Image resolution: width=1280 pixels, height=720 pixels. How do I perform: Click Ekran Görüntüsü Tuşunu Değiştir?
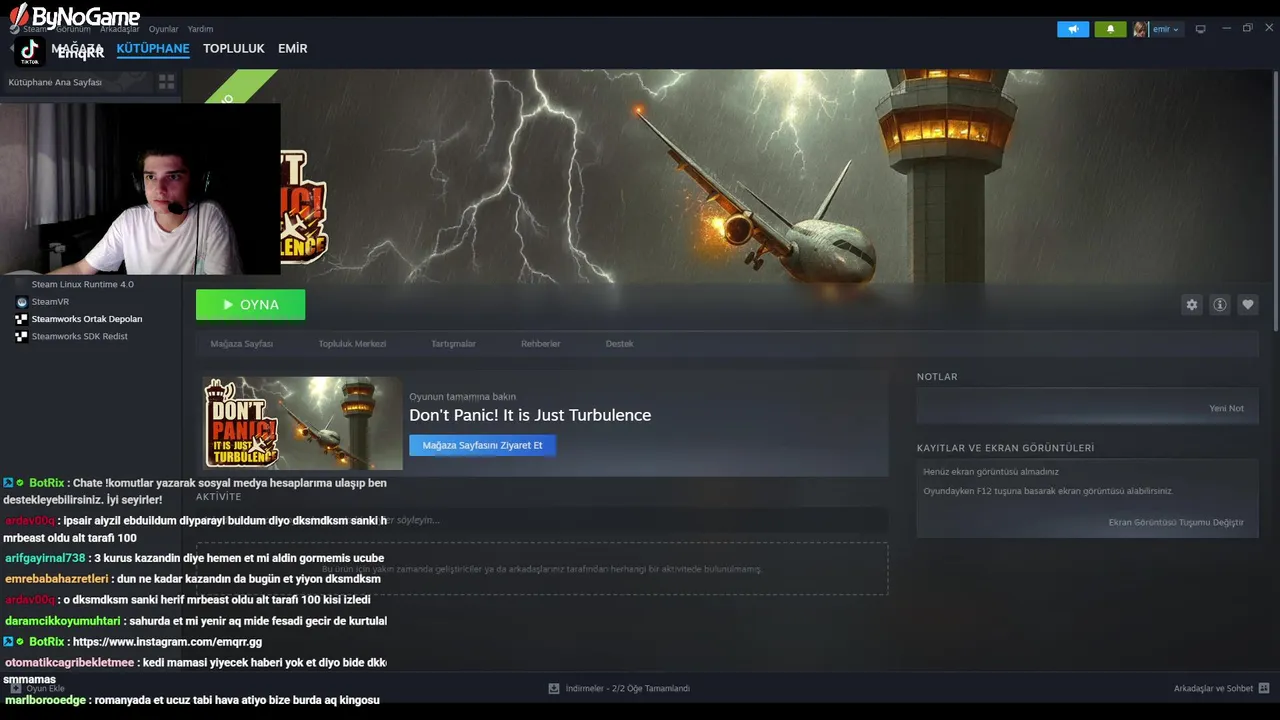pyautogui.click(x=1176, y=522)
